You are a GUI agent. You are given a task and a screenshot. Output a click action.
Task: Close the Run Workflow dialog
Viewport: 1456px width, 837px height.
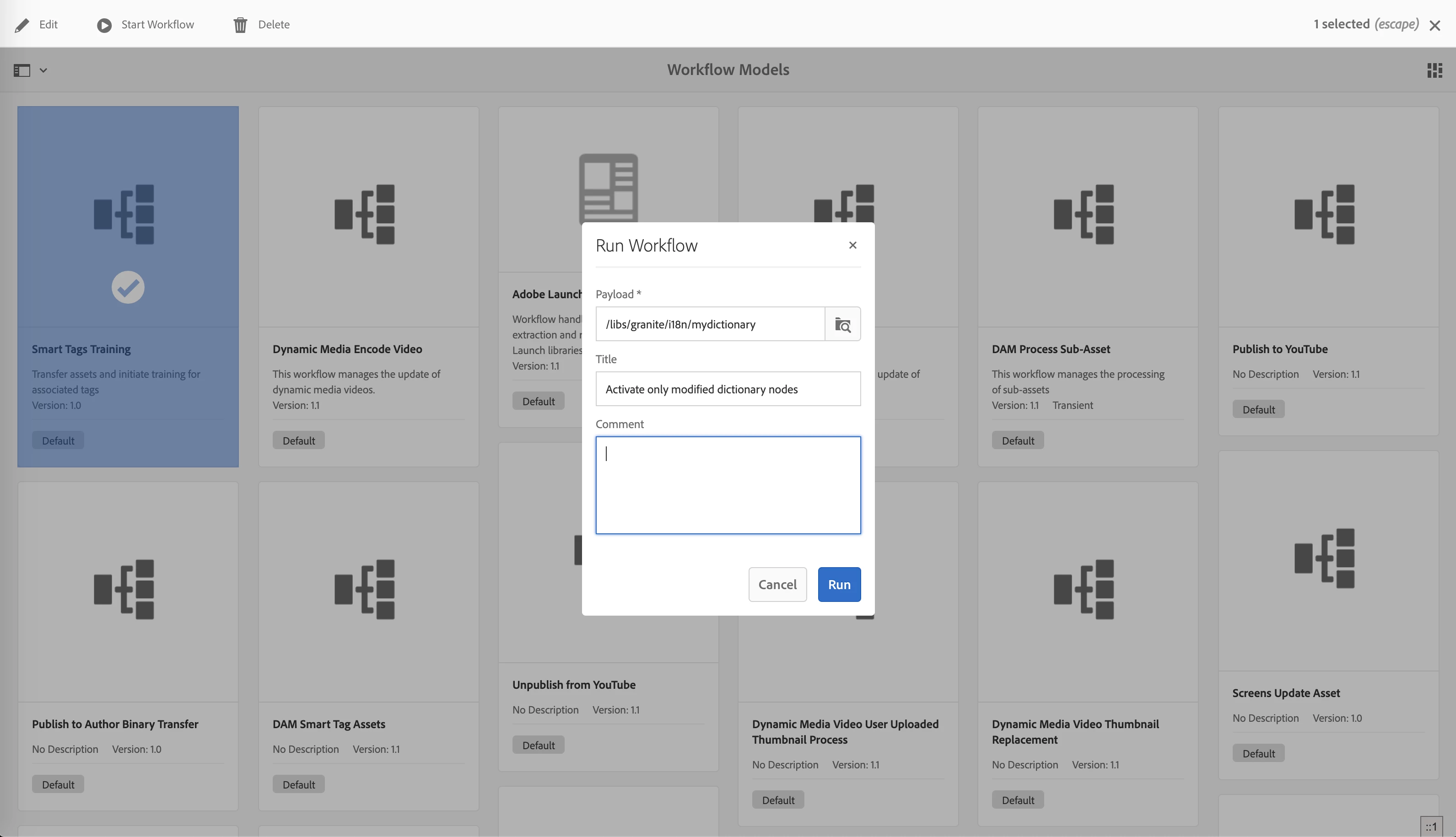pos(853,246)
